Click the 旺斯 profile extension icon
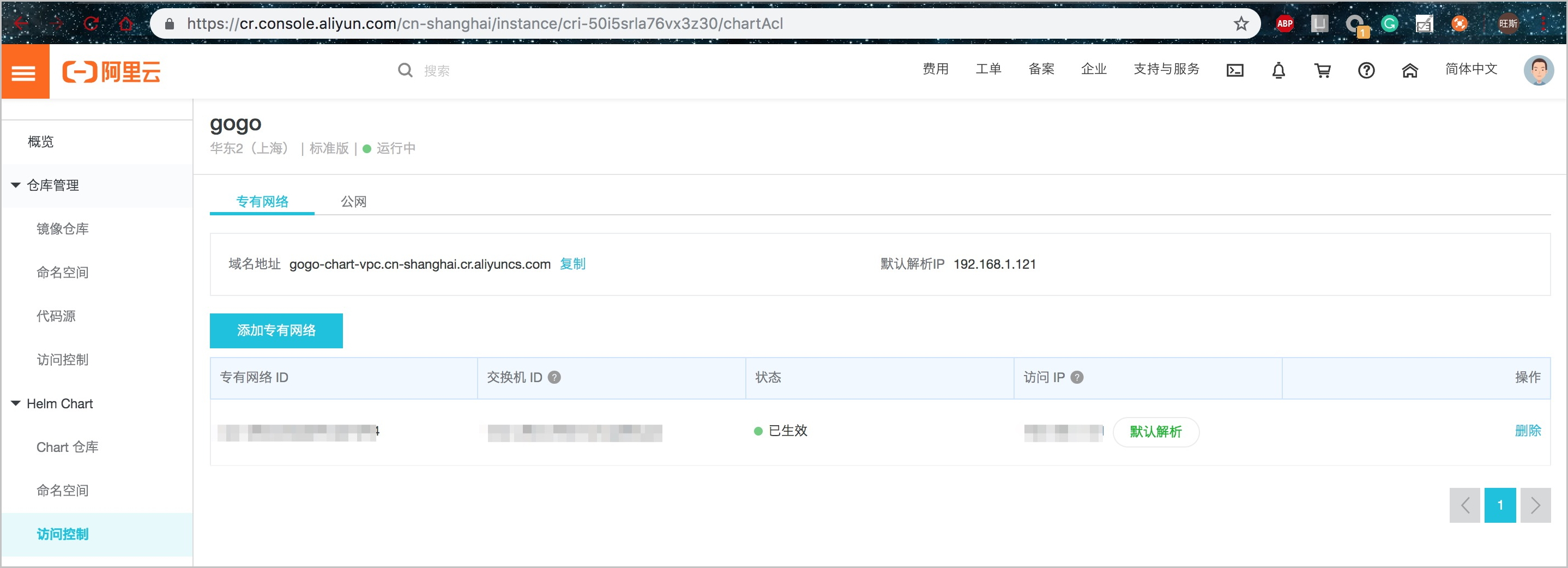Image resolution: width=1568 pixels, height=568 pixels. [x=1507, y=23]
